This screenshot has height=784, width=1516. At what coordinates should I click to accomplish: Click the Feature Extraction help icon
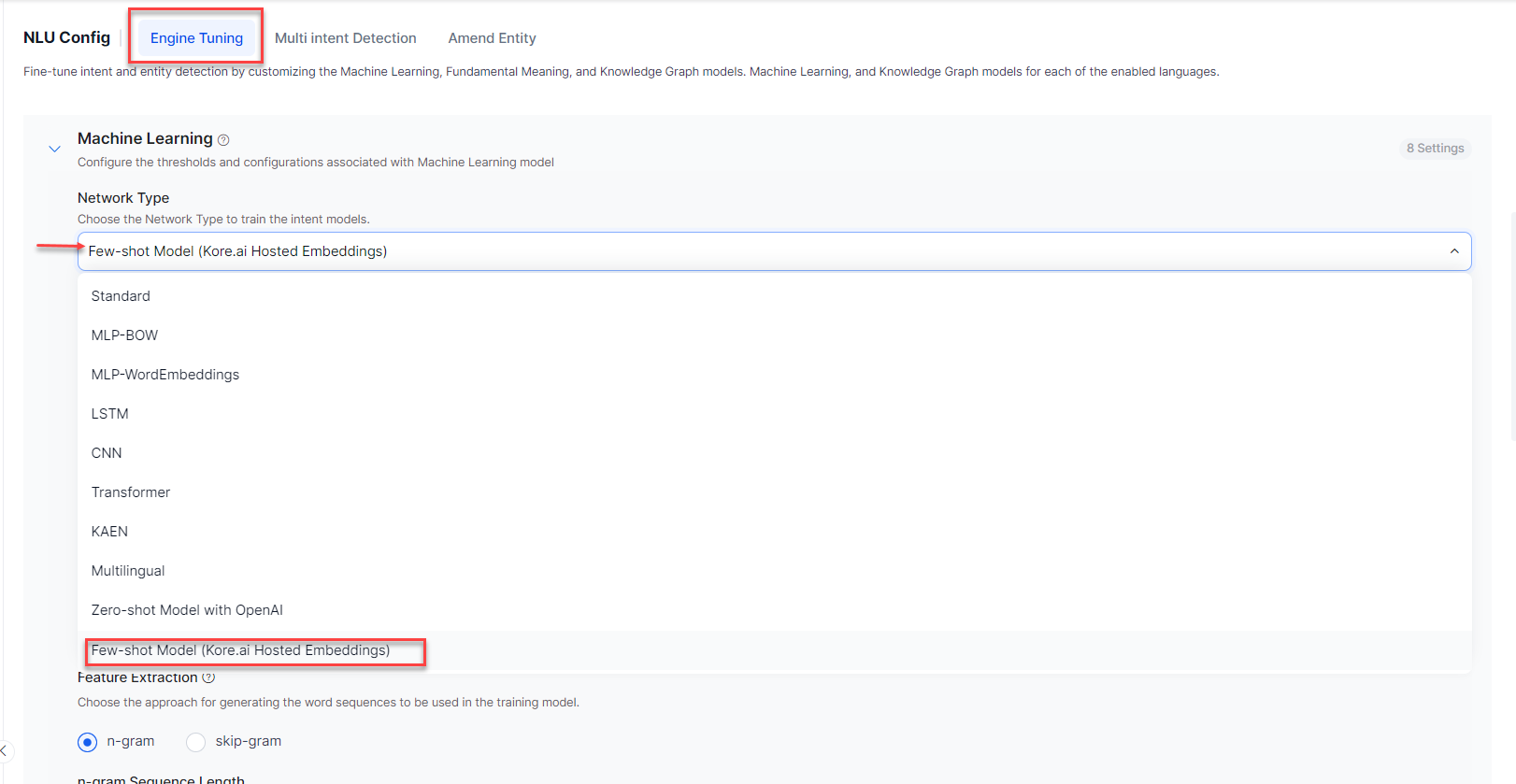coord(208,677)
